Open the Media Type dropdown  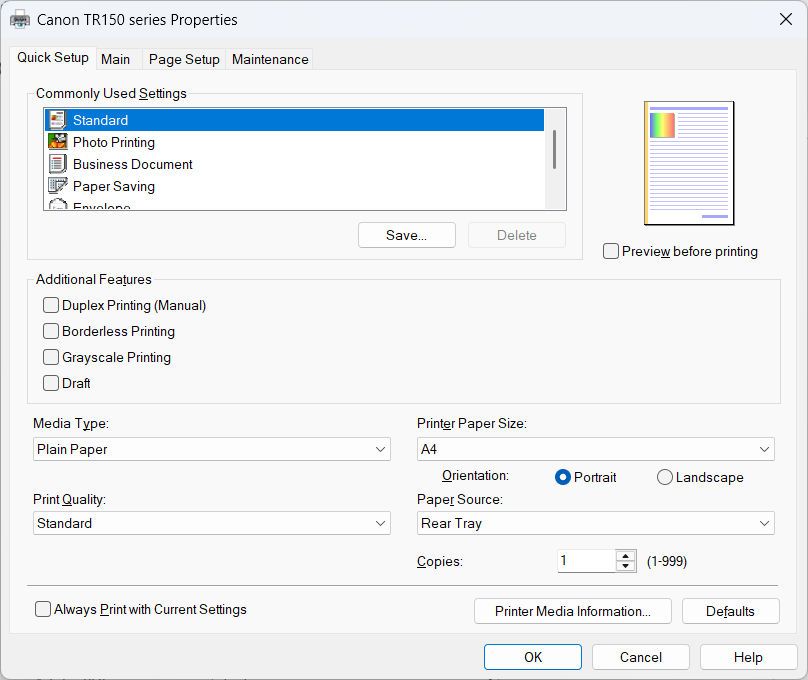[x=212, y=449]
